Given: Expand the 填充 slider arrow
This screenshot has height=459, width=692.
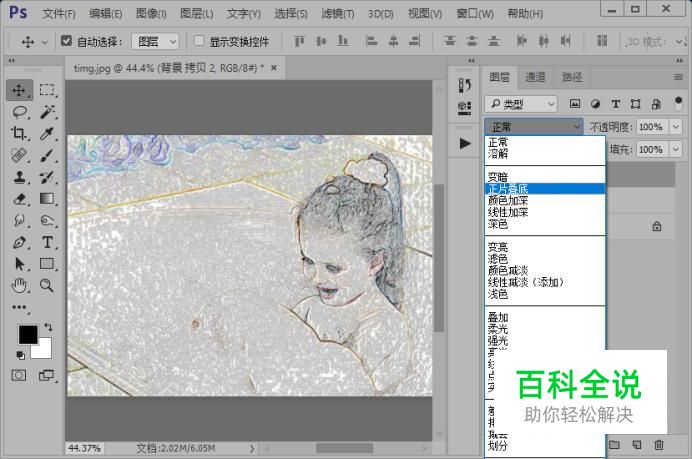Looking at the screenshot, I should point(676,149).
